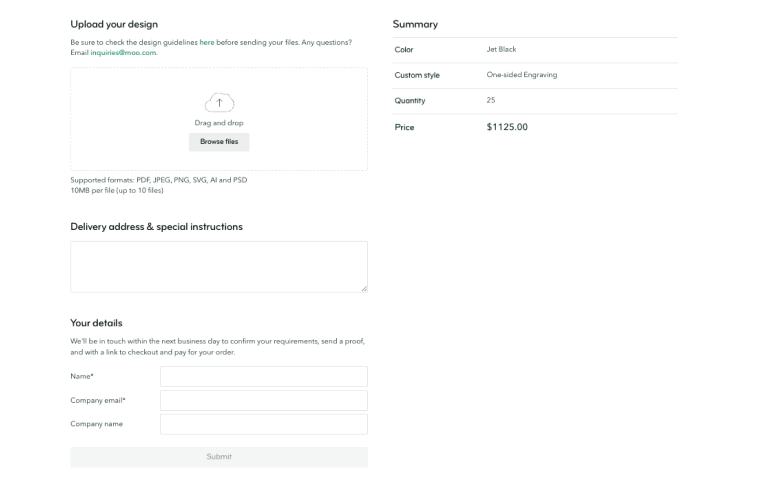Click the 'Name*' field label

[82, 376]
